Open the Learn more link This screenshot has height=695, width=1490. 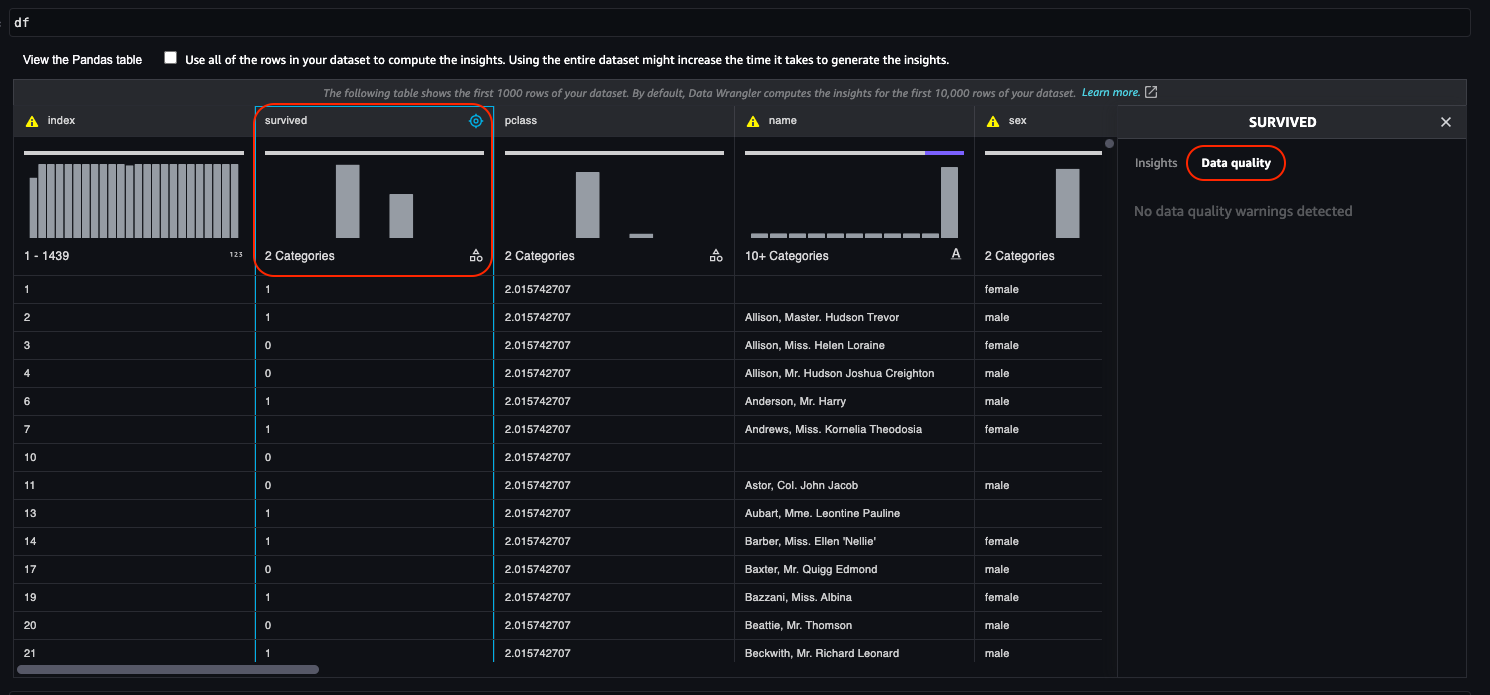1111,92
